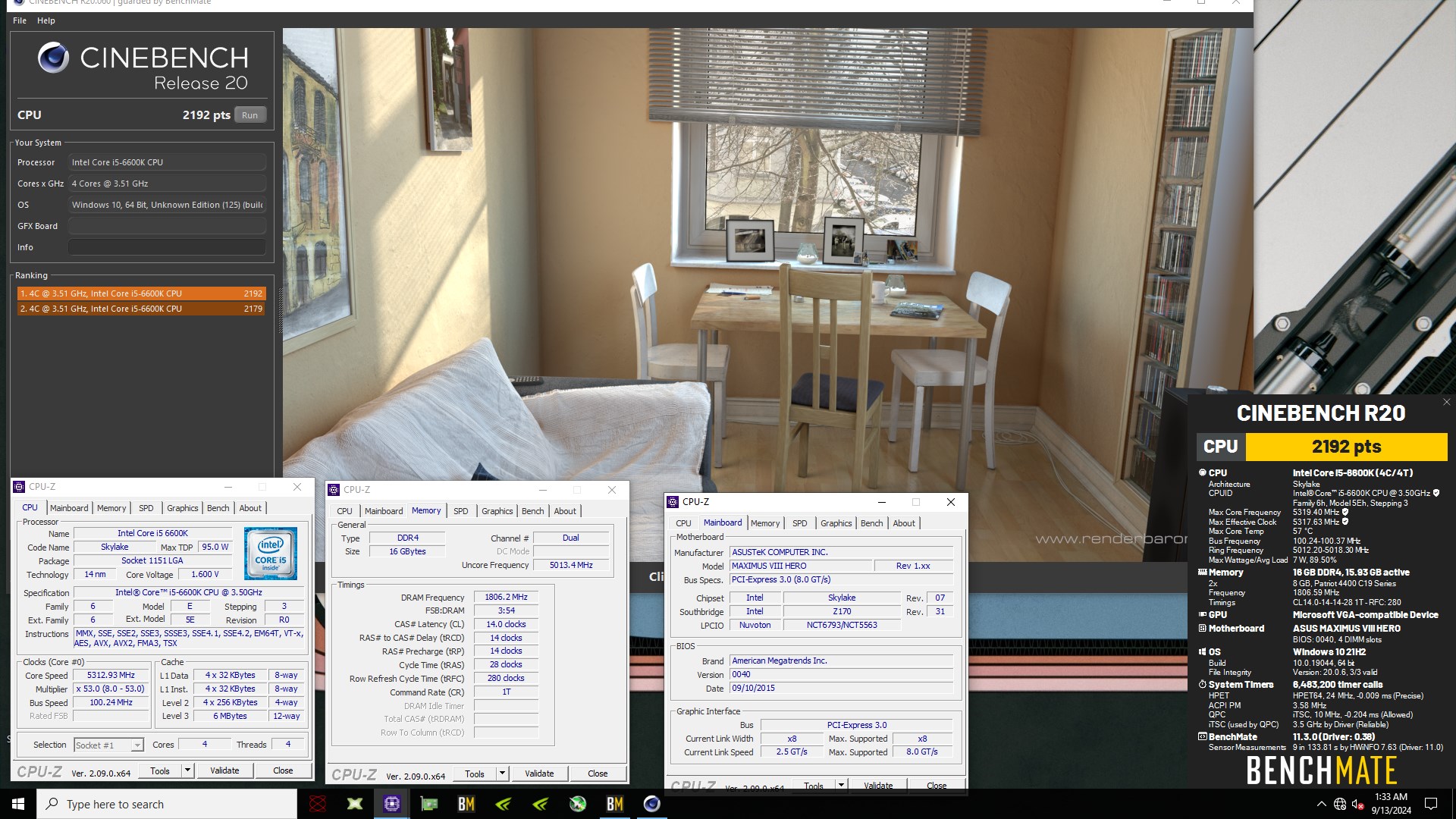Image resolution: width=1456 pixels, height=819 pixels.
Task: Click the Core Voltage value 1.600 V
Action: pos(205,575)
